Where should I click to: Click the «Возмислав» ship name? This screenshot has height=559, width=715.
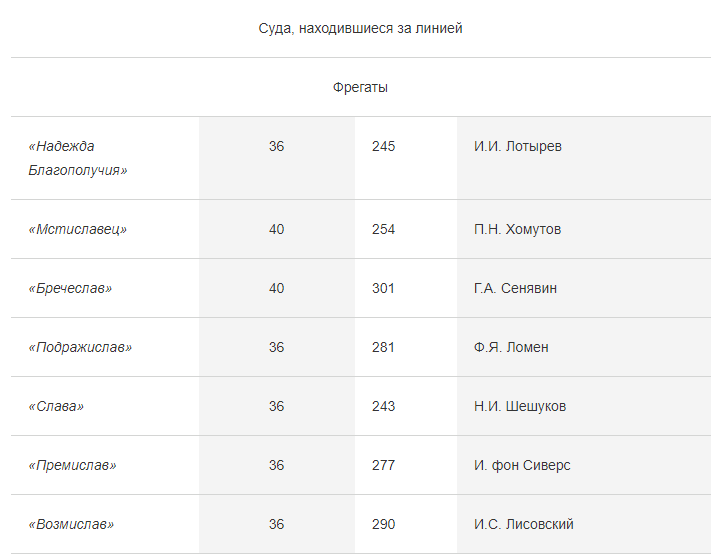[71, 524]
